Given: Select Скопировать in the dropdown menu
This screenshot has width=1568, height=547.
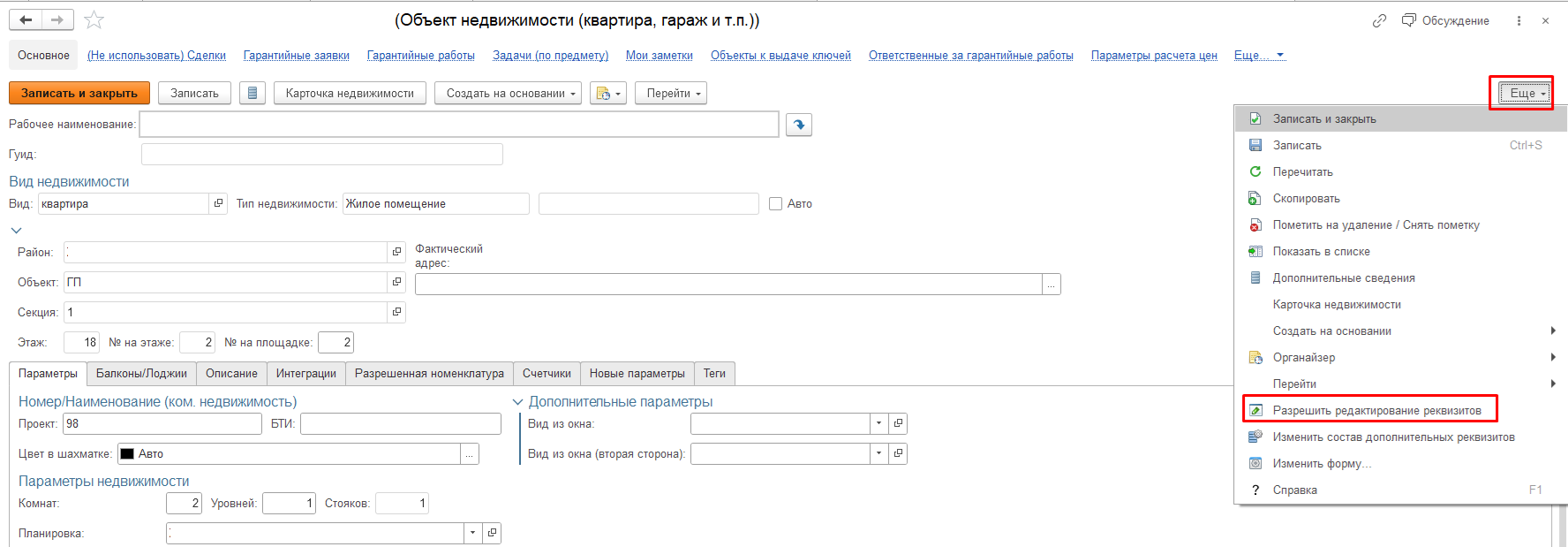Looking at the screenshot, I should [1400, 198].
